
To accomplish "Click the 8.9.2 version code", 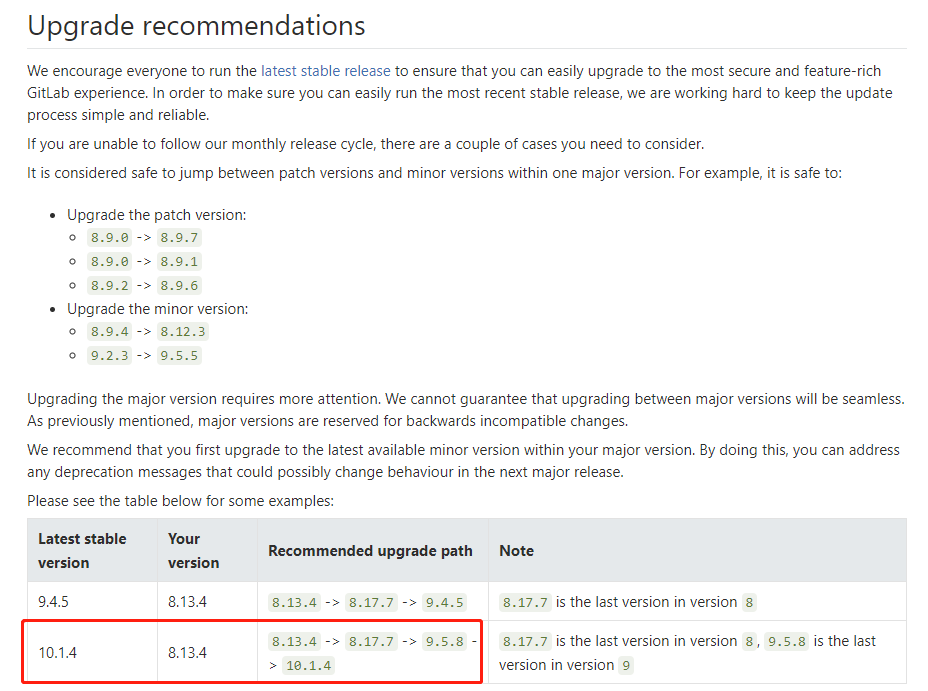I will pos(108,286).
